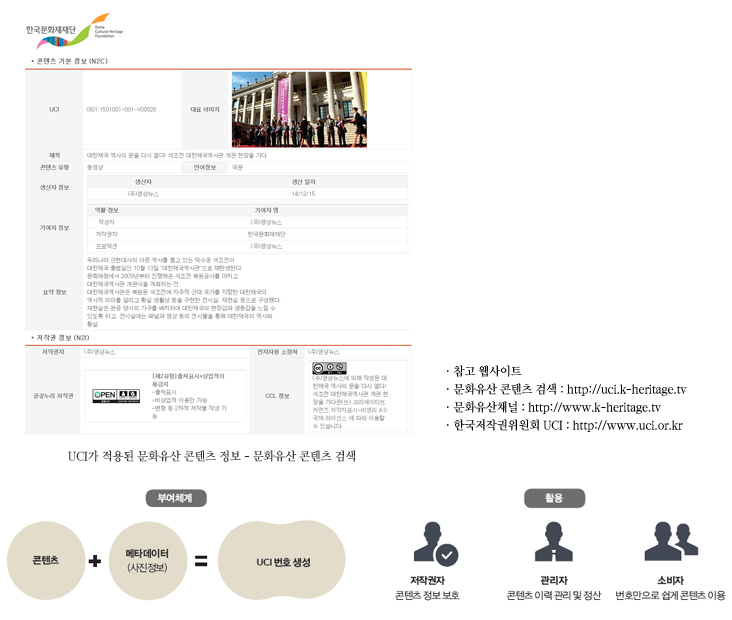The height and width of the screenshot is (620, 732).
Task: Click the 콘텐츠 기본 정보 (N2C) heading
Action: (72, 61)
